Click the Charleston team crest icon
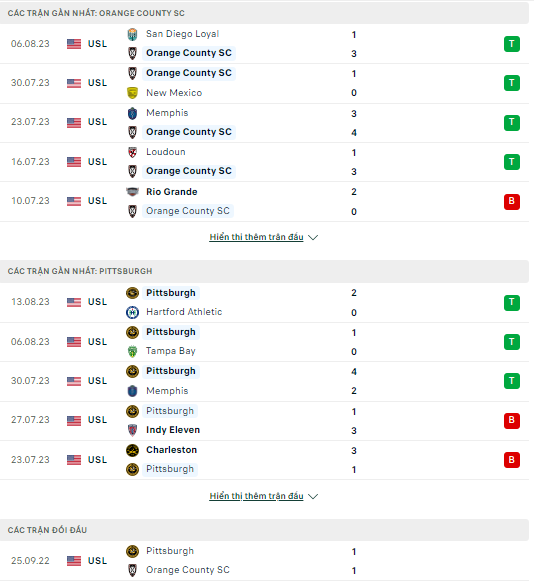Viewport: 534px width, 582px height. coord(132,450)
